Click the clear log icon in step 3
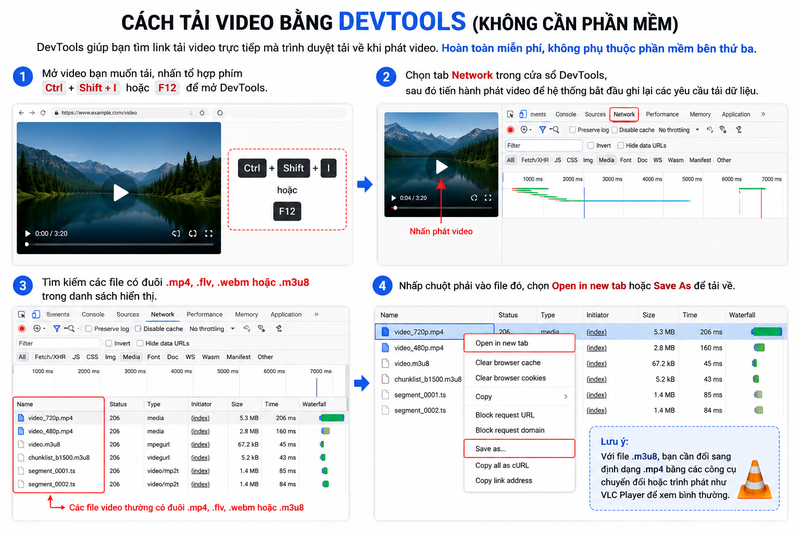The image size is (800, 533). [38, 328]
